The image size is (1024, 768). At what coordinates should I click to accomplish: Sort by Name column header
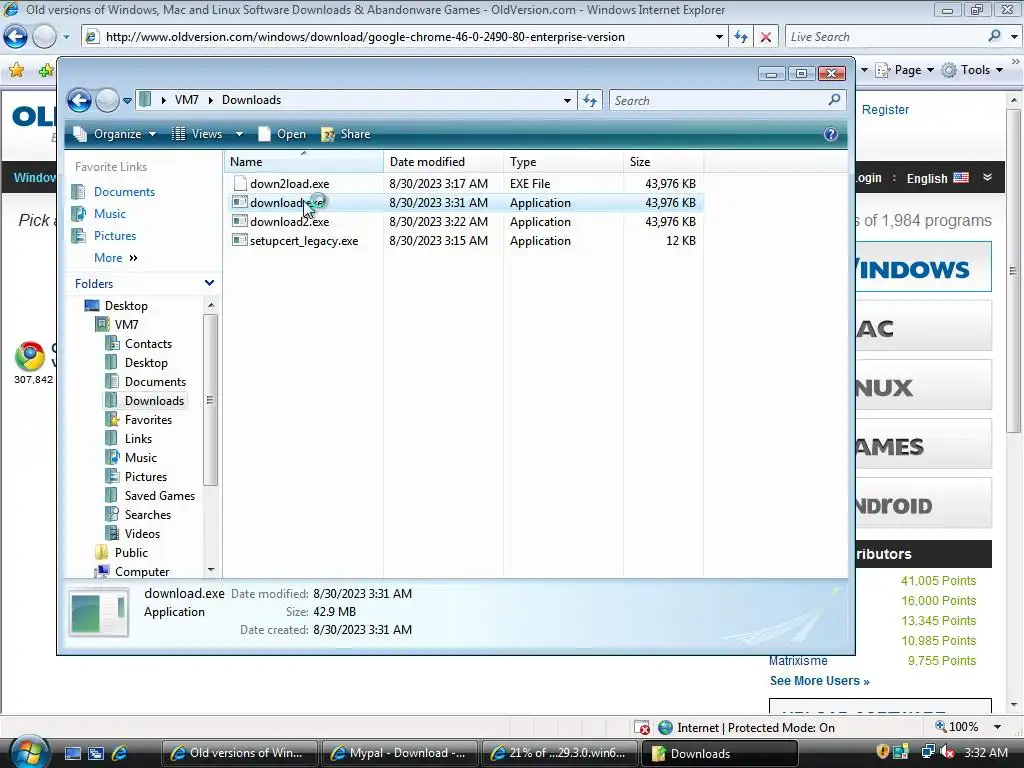pos(304,162)
